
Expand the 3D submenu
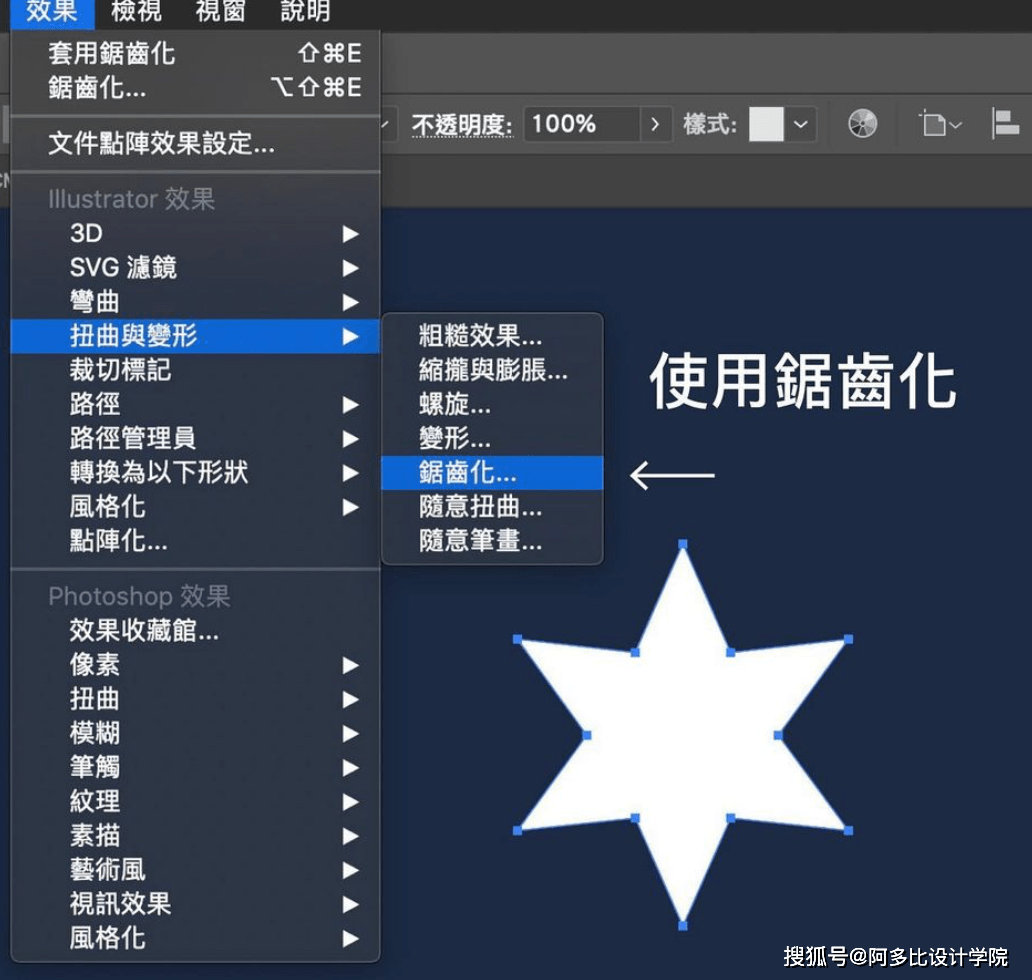point(195,234)
